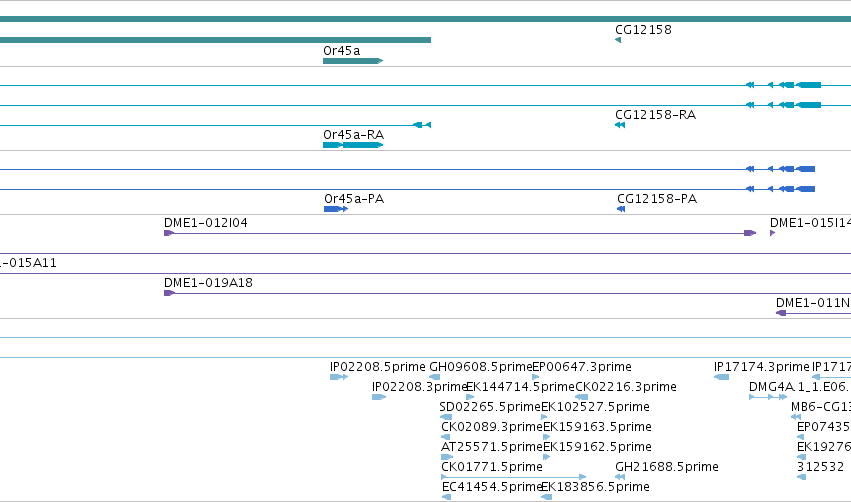Select the EK144714.5prime label

[x=520, y=387]
